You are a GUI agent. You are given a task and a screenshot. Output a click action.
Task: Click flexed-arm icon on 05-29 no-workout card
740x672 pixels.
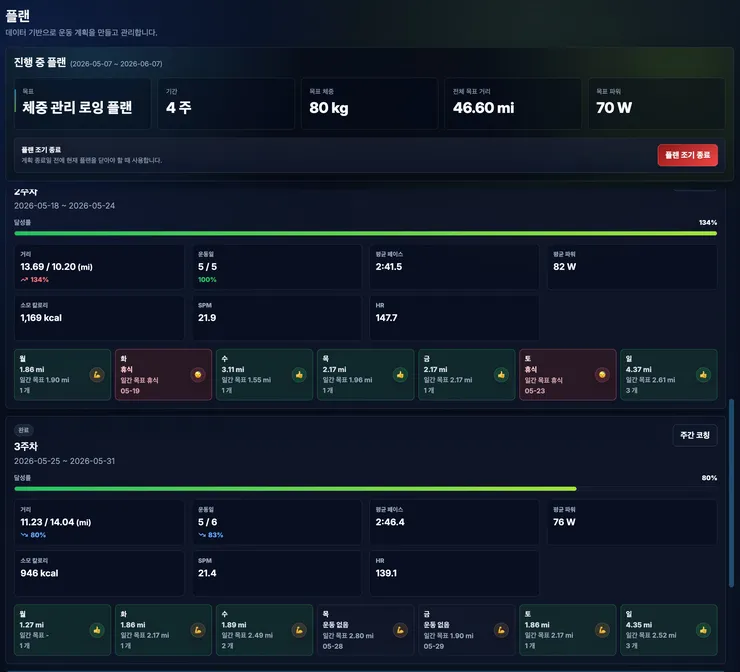[501, 630]
